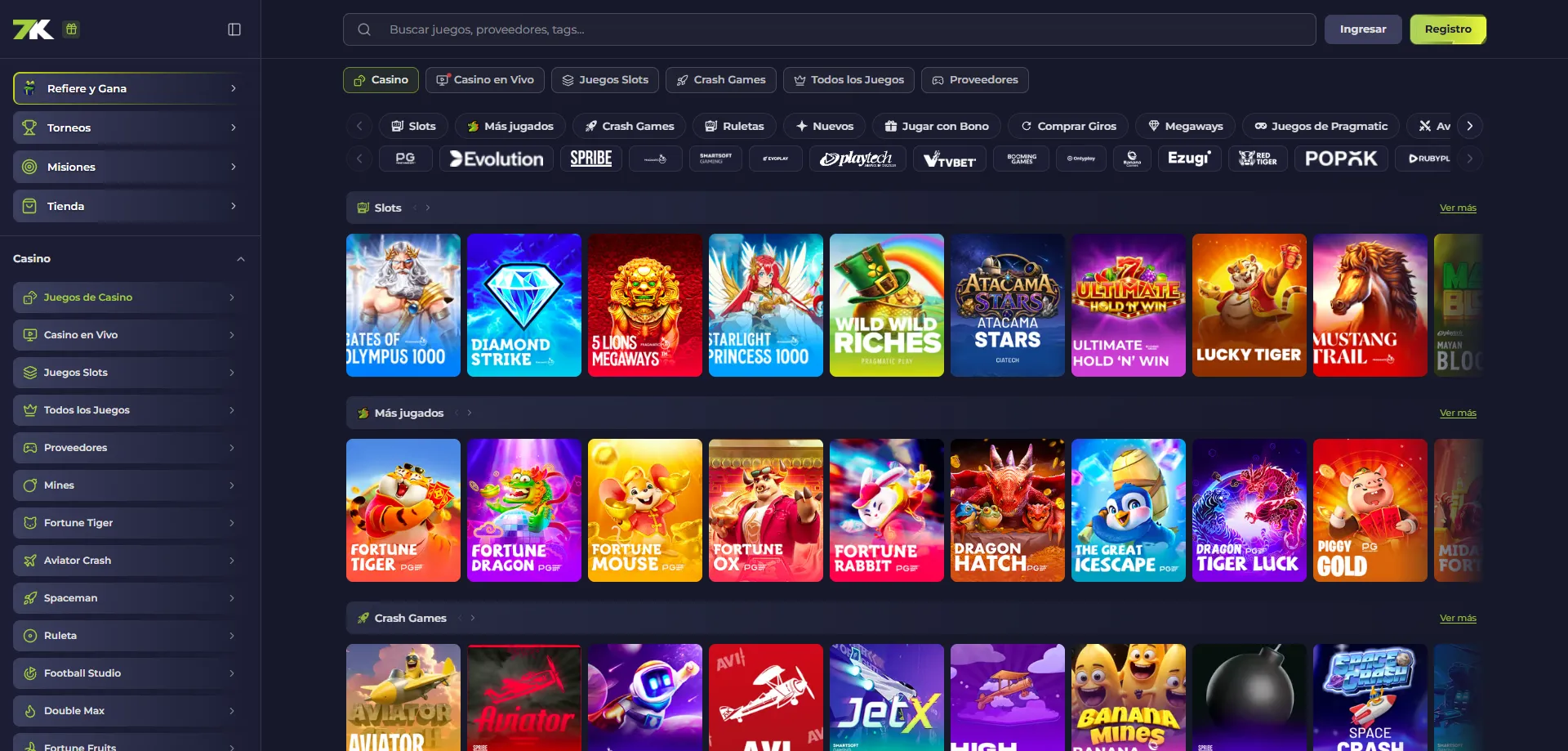The image size is (1568, 751).
Task: Open Ver más link for Crash Games
Action: tap(1458, 619)
